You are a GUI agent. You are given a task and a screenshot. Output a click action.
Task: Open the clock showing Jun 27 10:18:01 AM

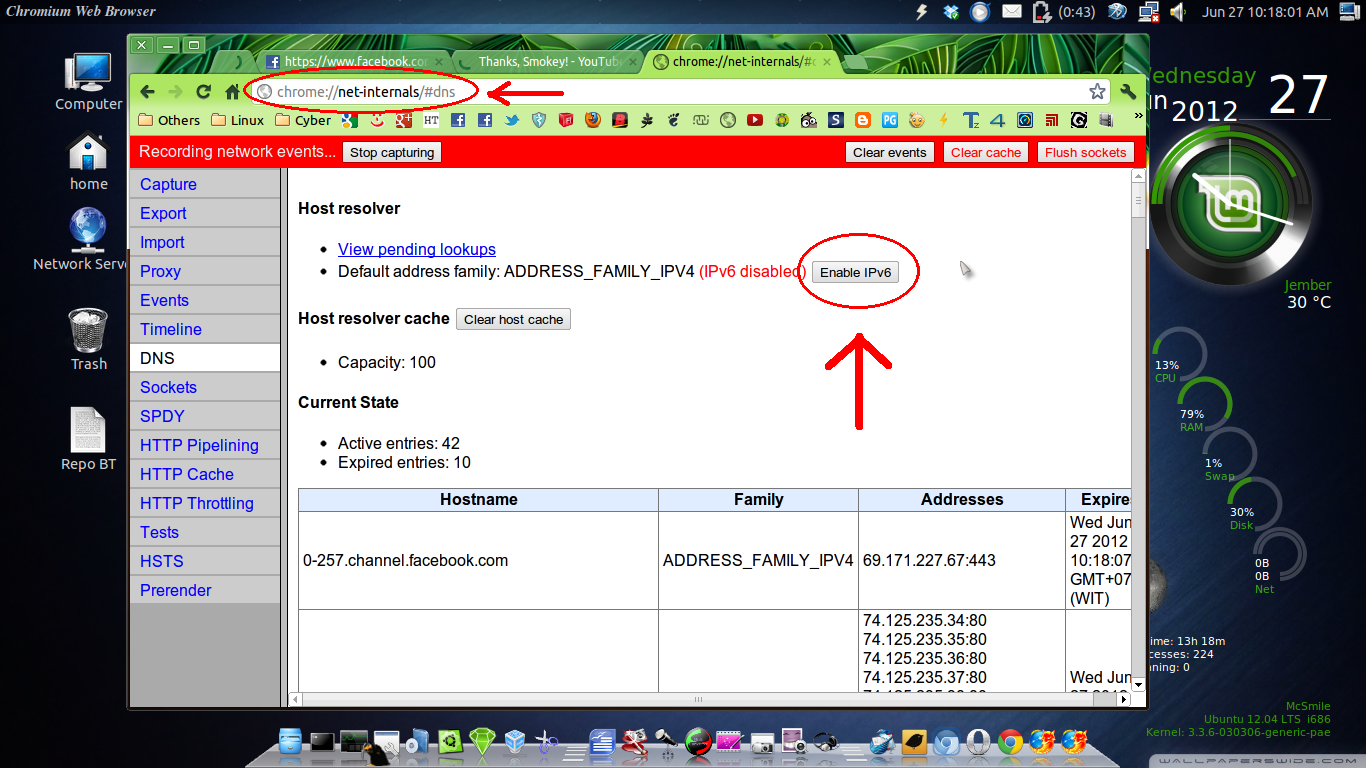pyautogui.click(x=1265, y=12)
